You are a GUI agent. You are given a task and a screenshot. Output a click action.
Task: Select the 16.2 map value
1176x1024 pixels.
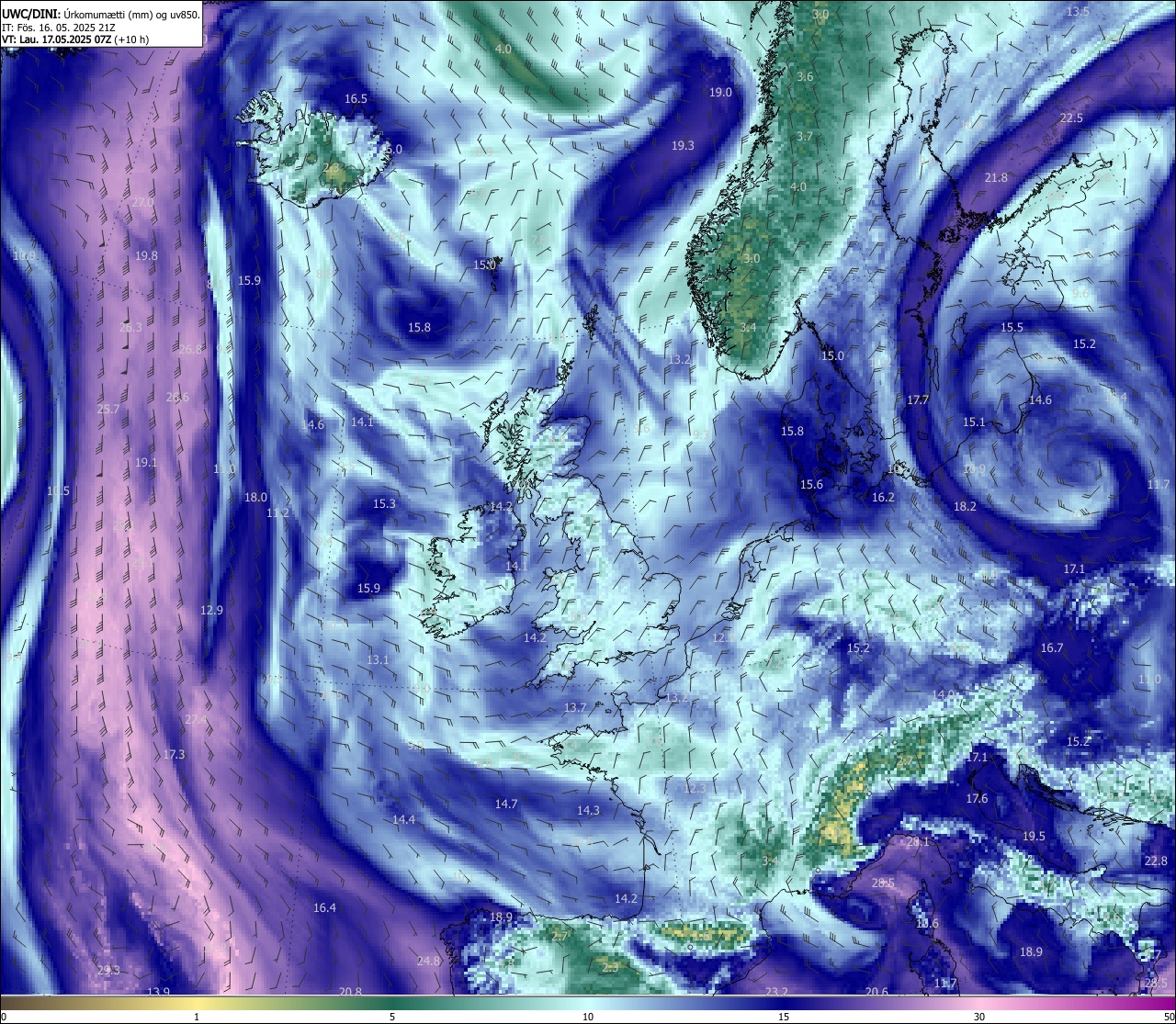[883, 497]
